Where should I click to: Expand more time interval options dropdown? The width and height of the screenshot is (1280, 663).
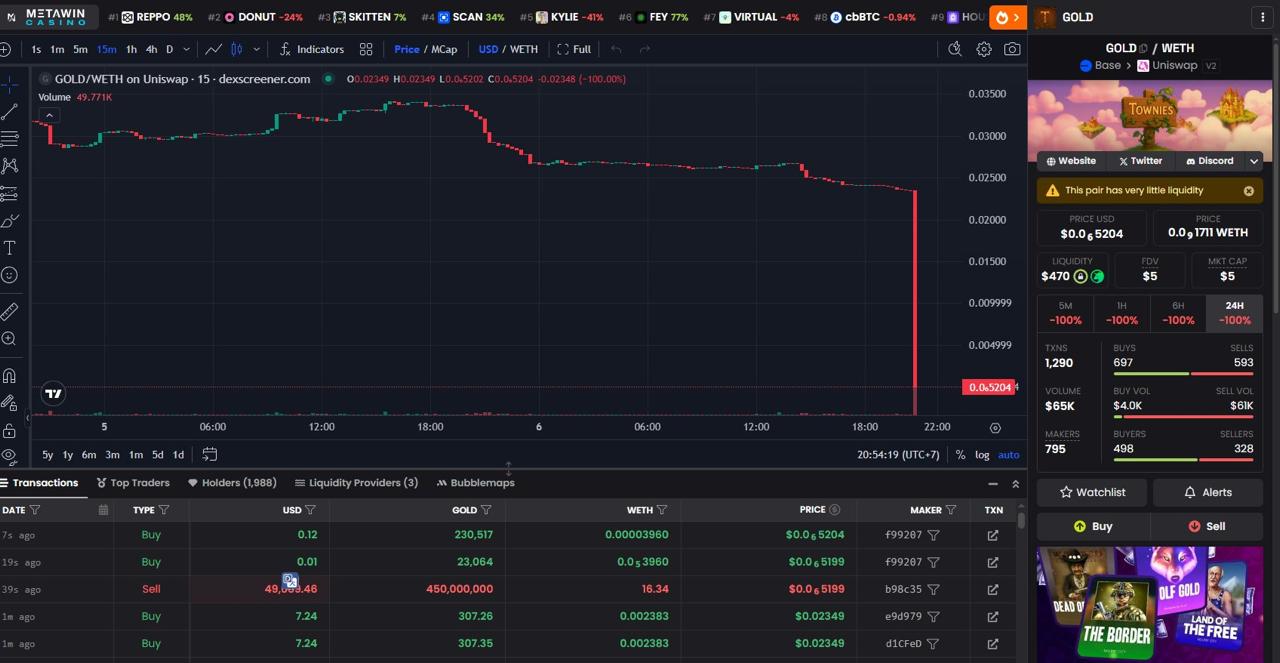point(186,49)
